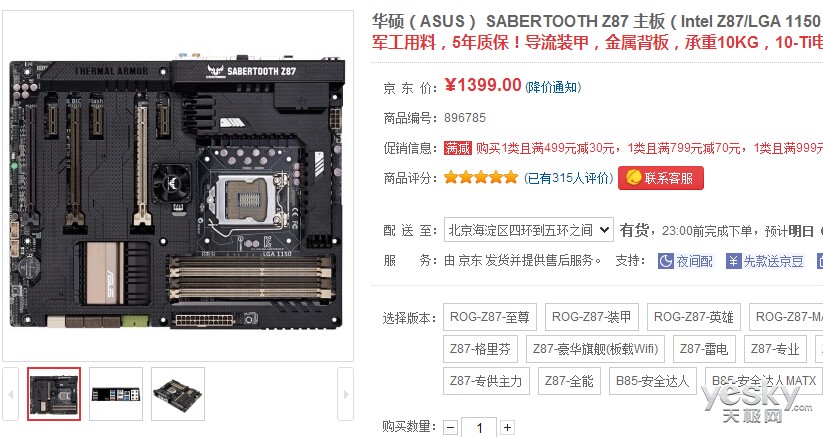Click the 先款送京豆 yen icon

[x=733, y=261]
